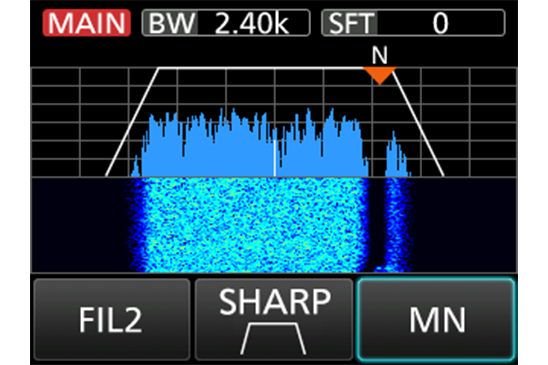Image resolution: width=548 pixels, height=365 pixels.
Task: Select the SFT shift value field
Action: click(x=413, y=23)
